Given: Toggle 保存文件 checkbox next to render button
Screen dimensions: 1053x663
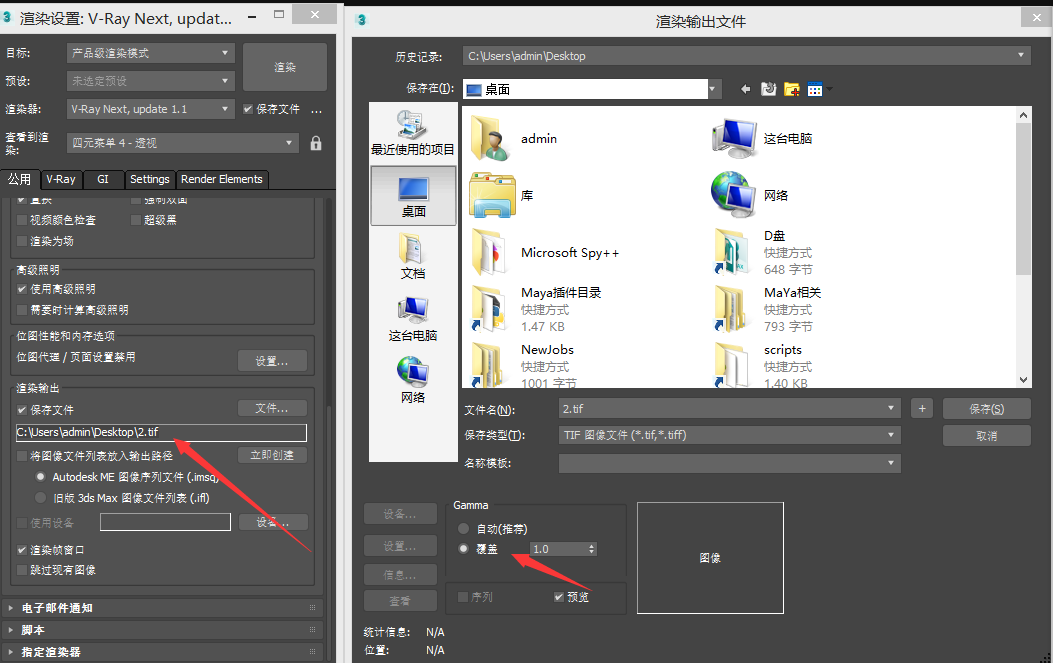Looking at the screenshot, I should coord(248,109).
